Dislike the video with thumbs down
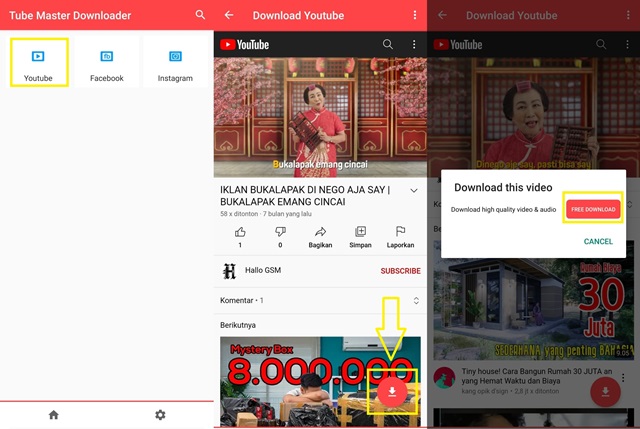The height and width of the screenshot is (429, 640). (x=280, y=232)
